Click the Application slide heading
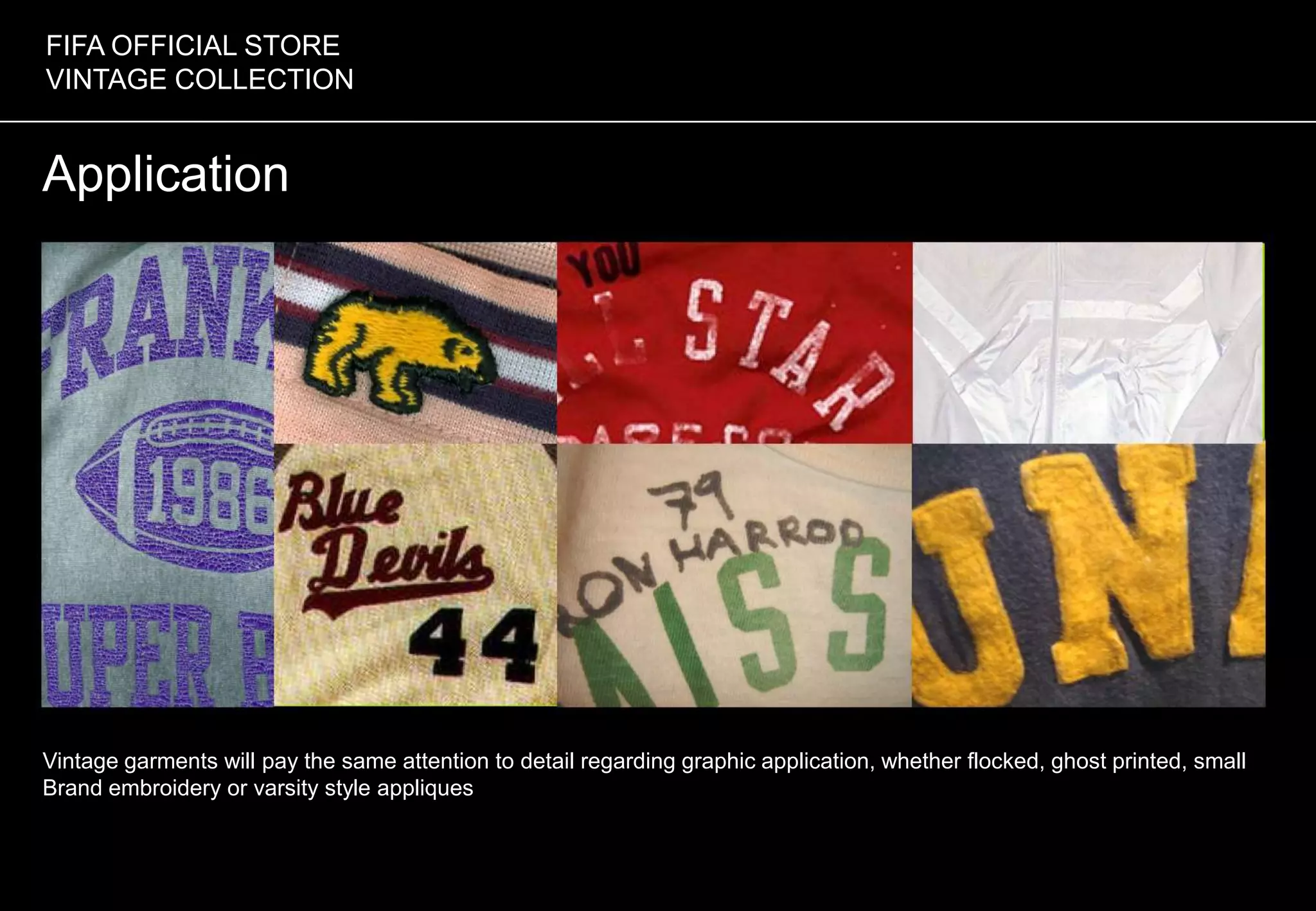Viewport: 1316px width, 911px height. (166, 175)
